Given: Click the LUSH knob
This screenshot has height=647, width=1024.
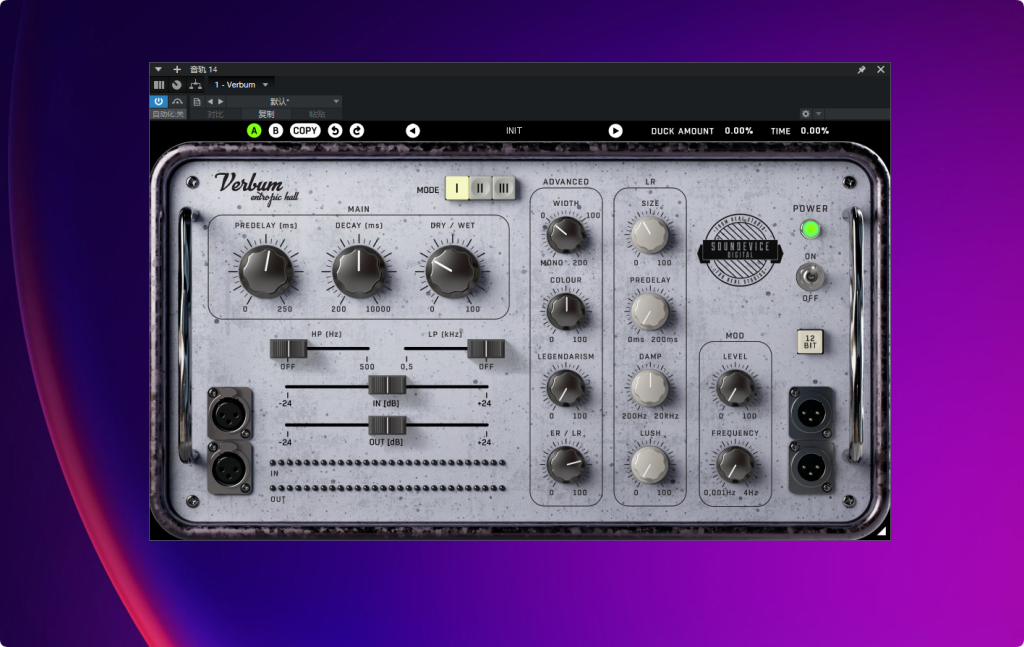Looking at the screenshot, I should (650, 464).
